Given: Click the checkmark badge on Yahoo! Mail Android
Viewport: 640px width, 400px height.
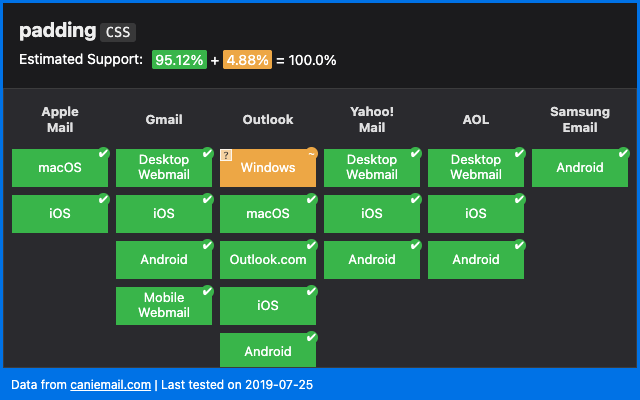Looking at the screenshot, I should 415,245.
